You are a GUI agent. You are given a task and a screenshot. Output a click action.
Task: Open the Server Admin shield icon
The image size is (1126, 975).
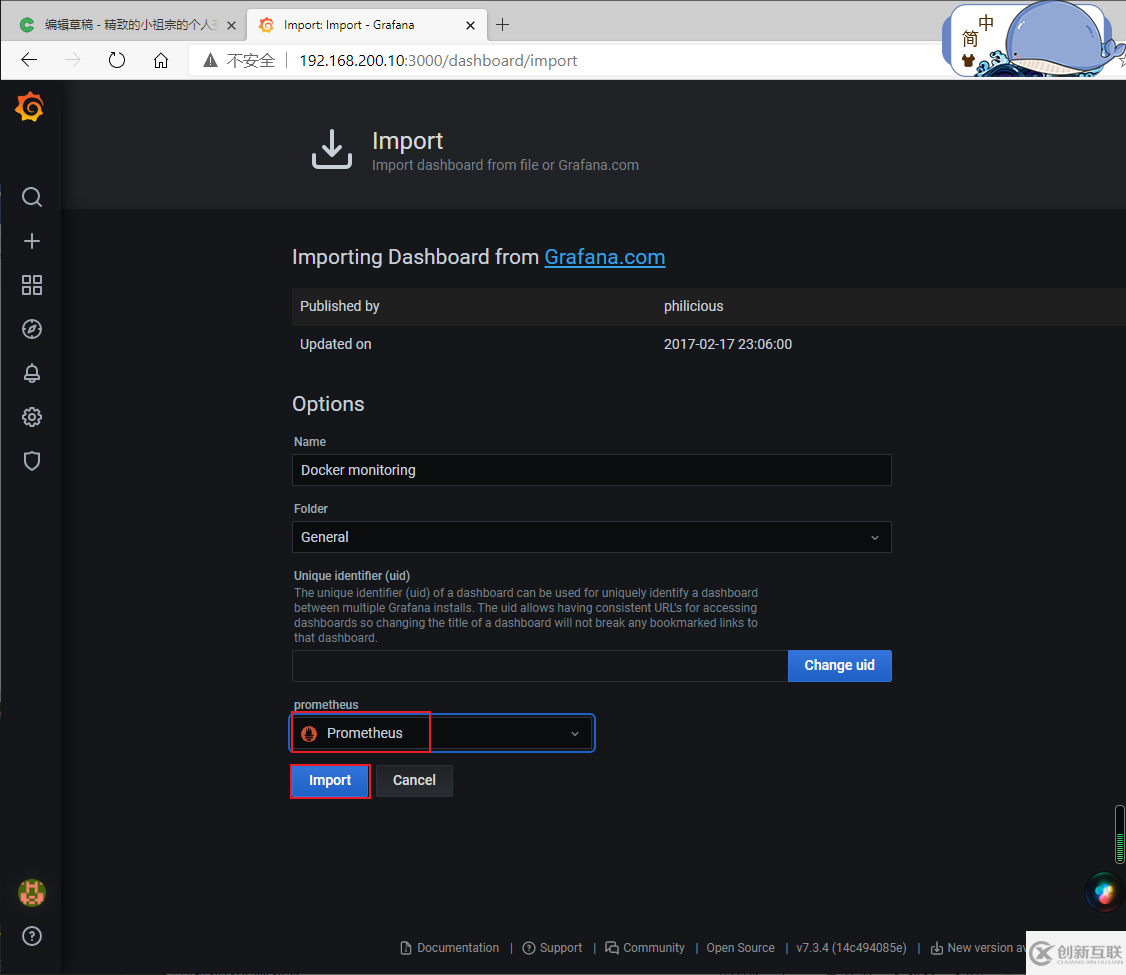point(32,461)
